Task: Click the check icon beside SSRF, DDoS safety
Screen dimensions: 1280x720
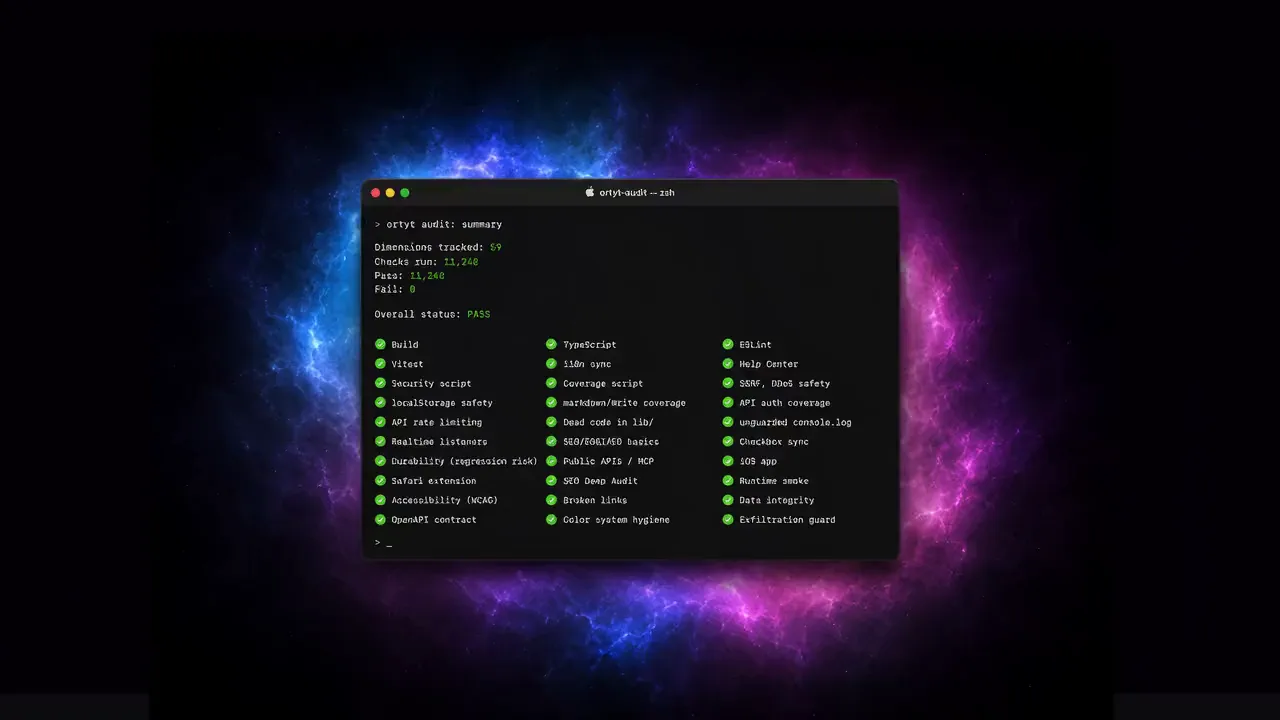Action: coord(728,383)
